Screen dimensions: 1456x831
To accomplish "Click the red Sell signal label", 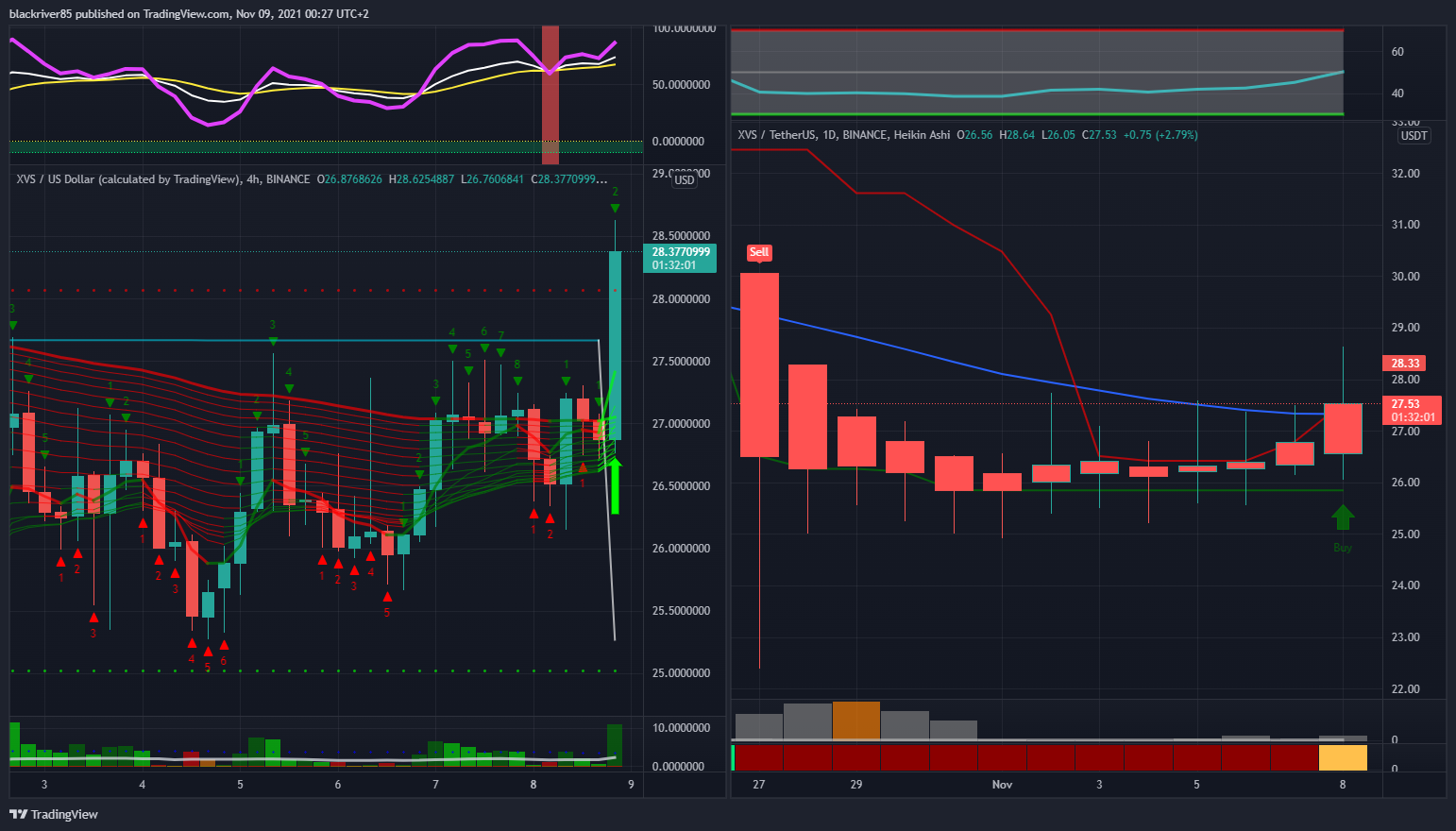I will coord(759,253).
